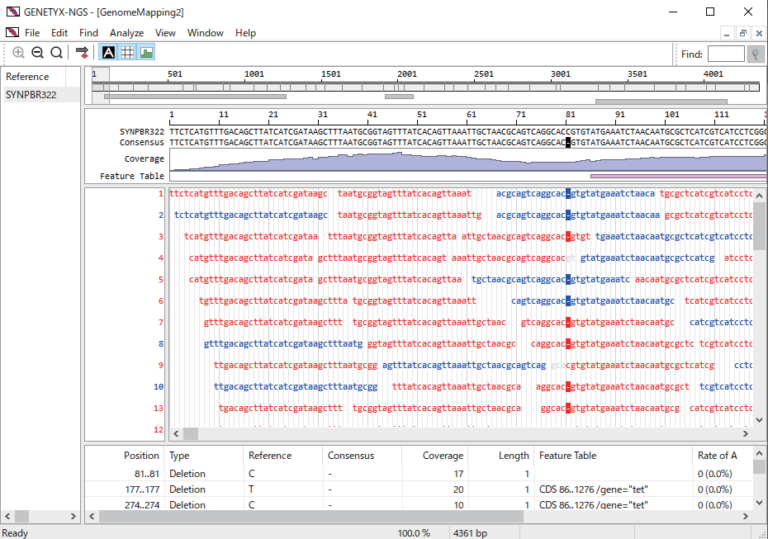Viewport: 768px width, 539px height.
Task: Click the reset zoom magnifier icon
Action: tap(56, 53)
